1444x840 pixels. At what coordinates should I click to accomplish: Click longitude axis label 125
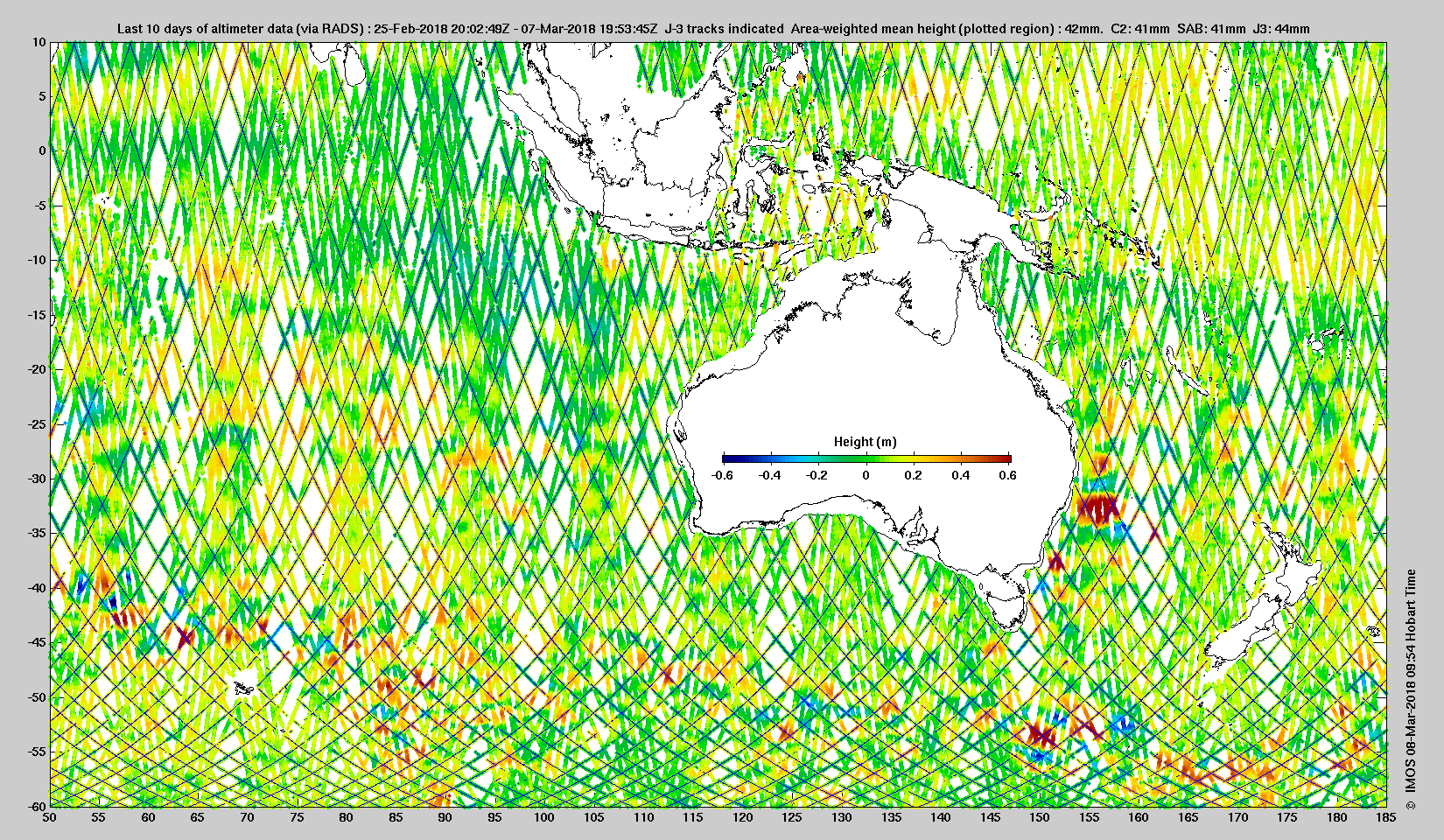click(792, 818)
